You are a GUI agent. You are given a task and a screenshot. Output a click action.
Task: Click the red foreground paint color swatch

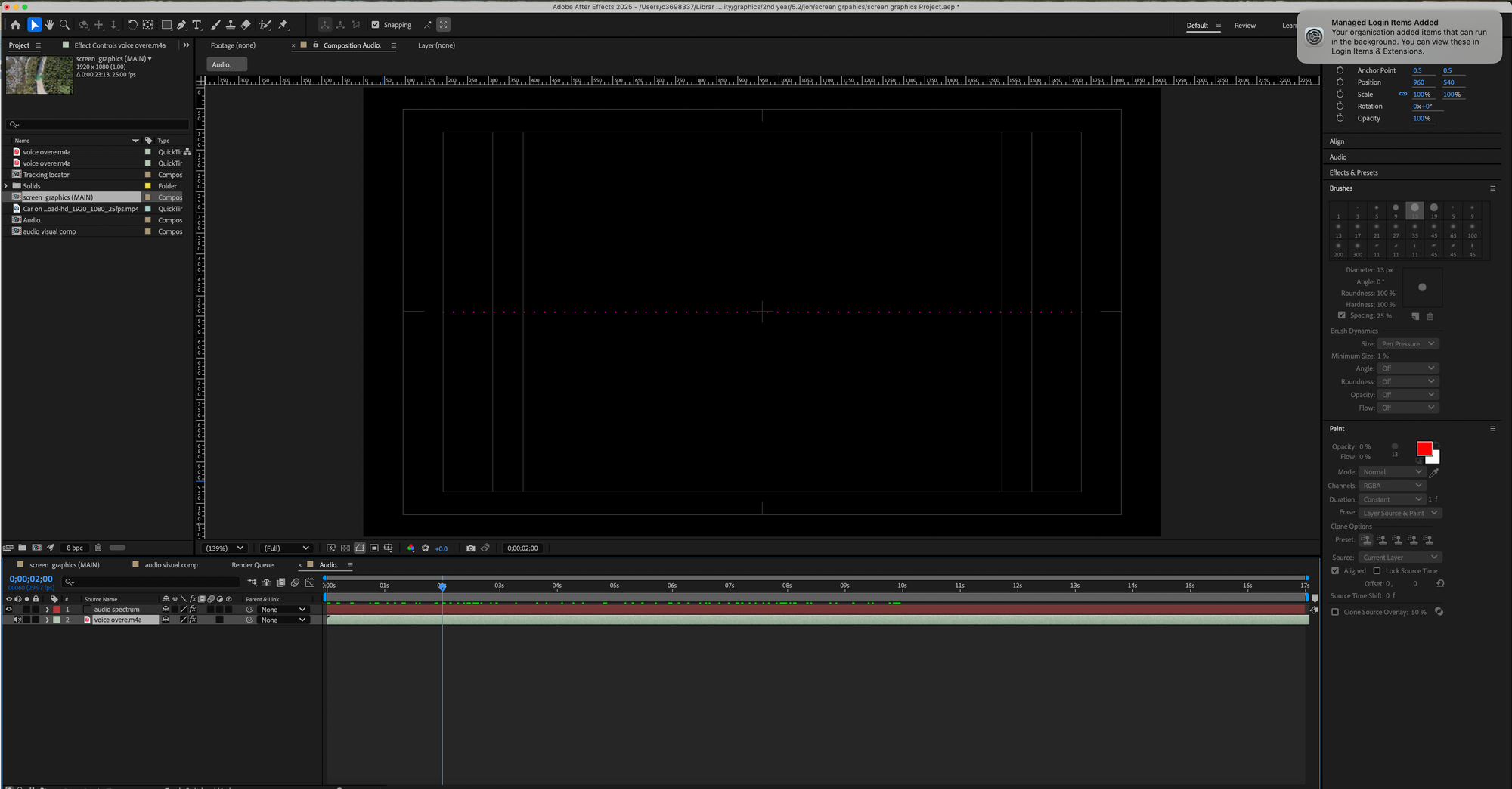[1424, 449]
